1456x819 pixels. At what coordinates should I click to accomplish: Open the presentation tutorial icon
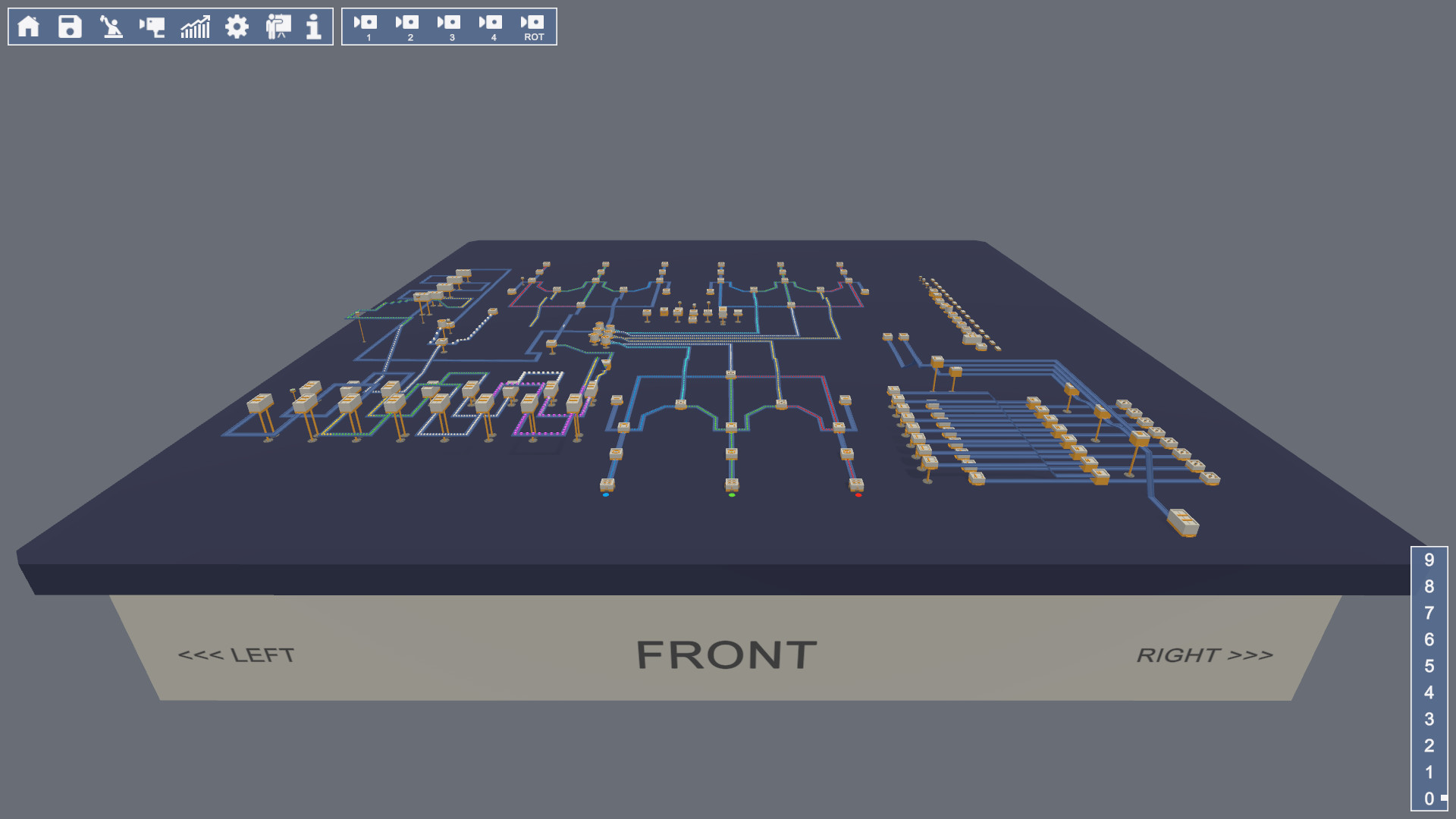click(278, 27)
